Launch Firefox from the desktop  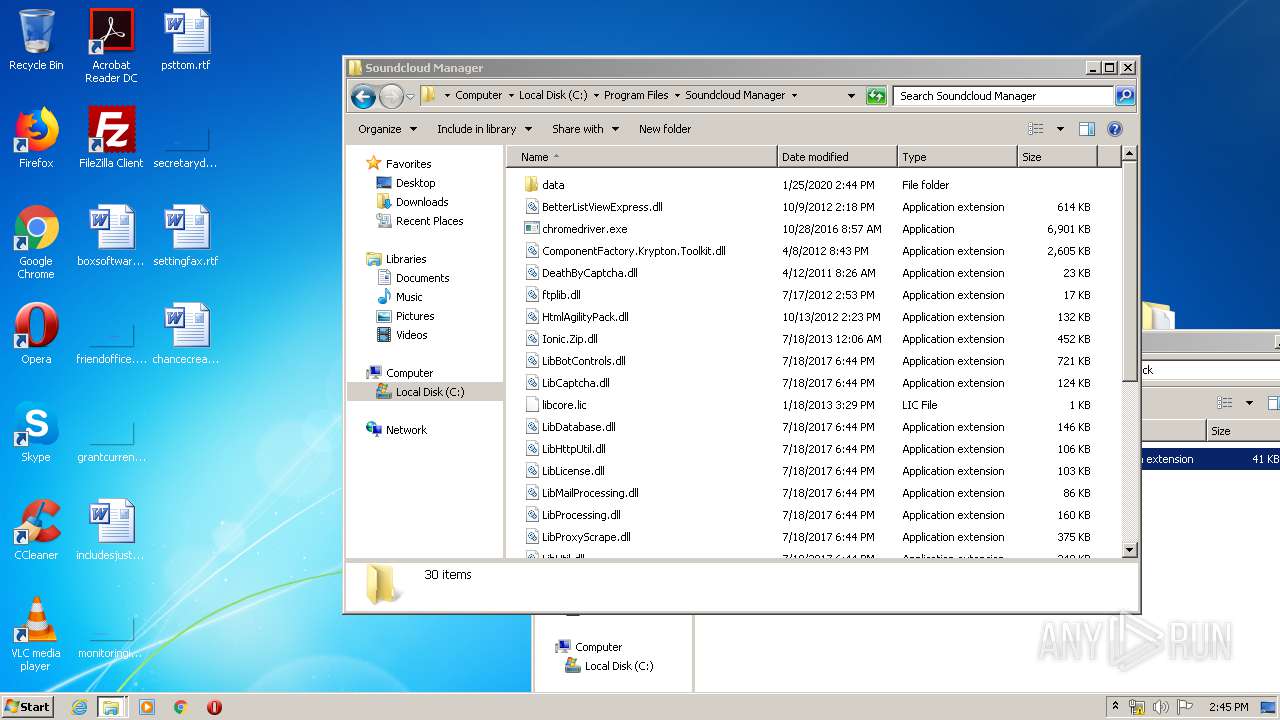[x=36, y=138]
